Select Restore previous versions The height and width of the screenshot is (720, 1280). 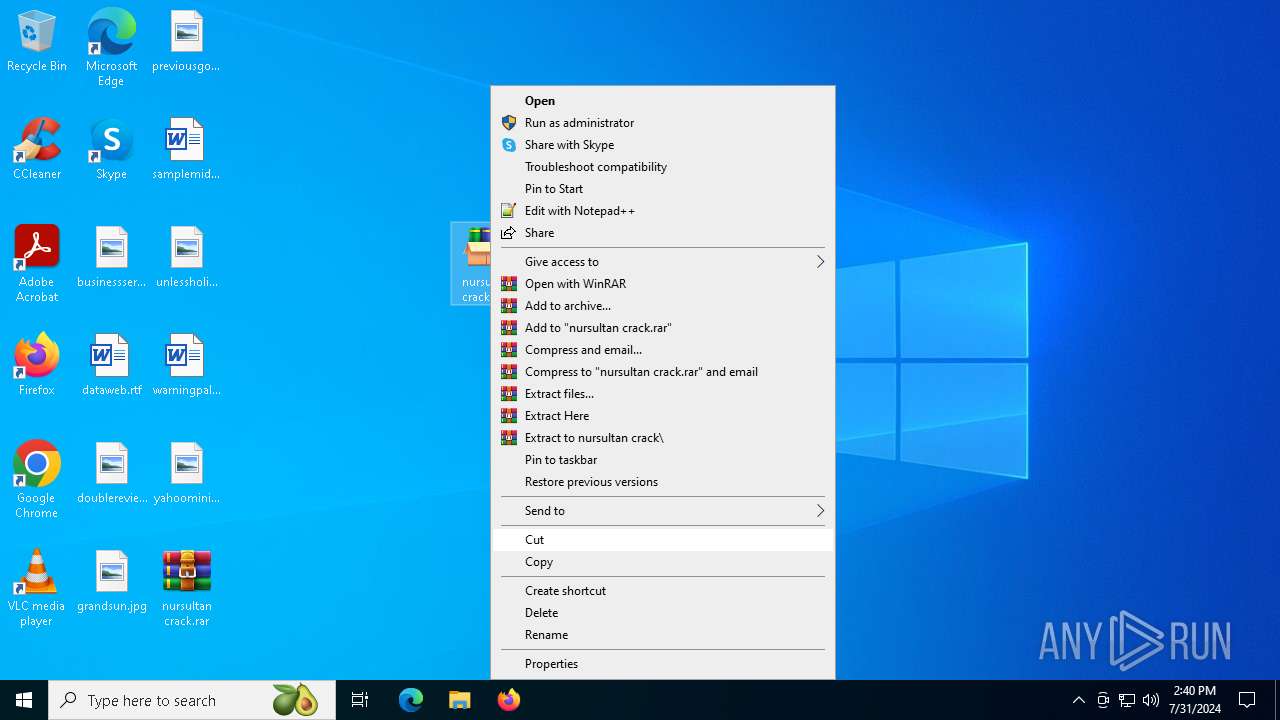pos(663,482)
